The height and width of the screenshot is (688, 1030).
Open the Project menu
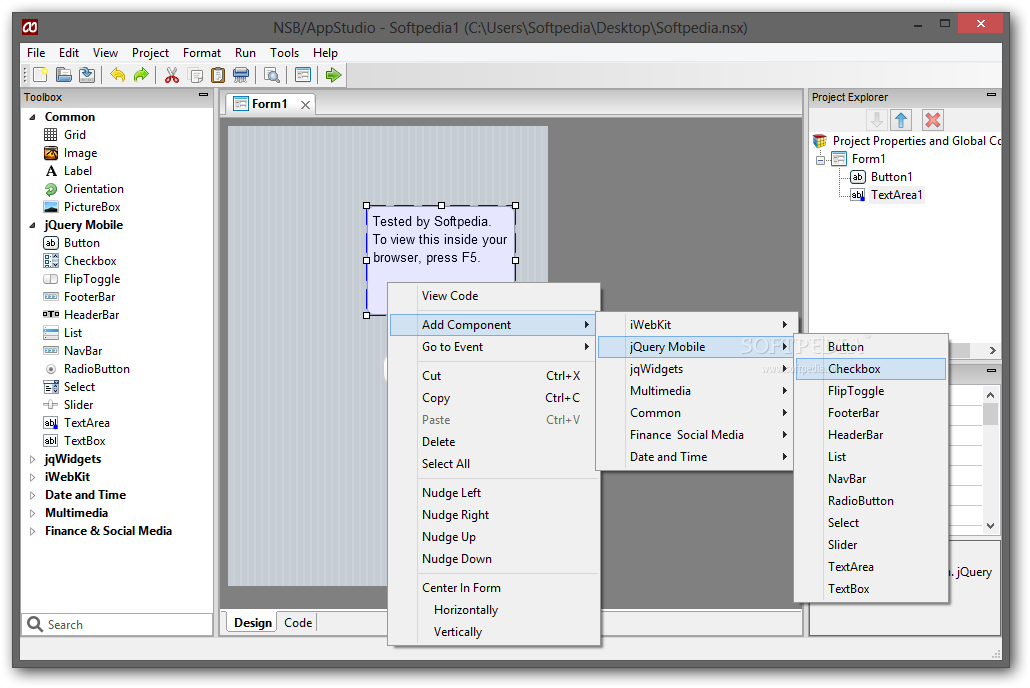[x=150, y=53]
